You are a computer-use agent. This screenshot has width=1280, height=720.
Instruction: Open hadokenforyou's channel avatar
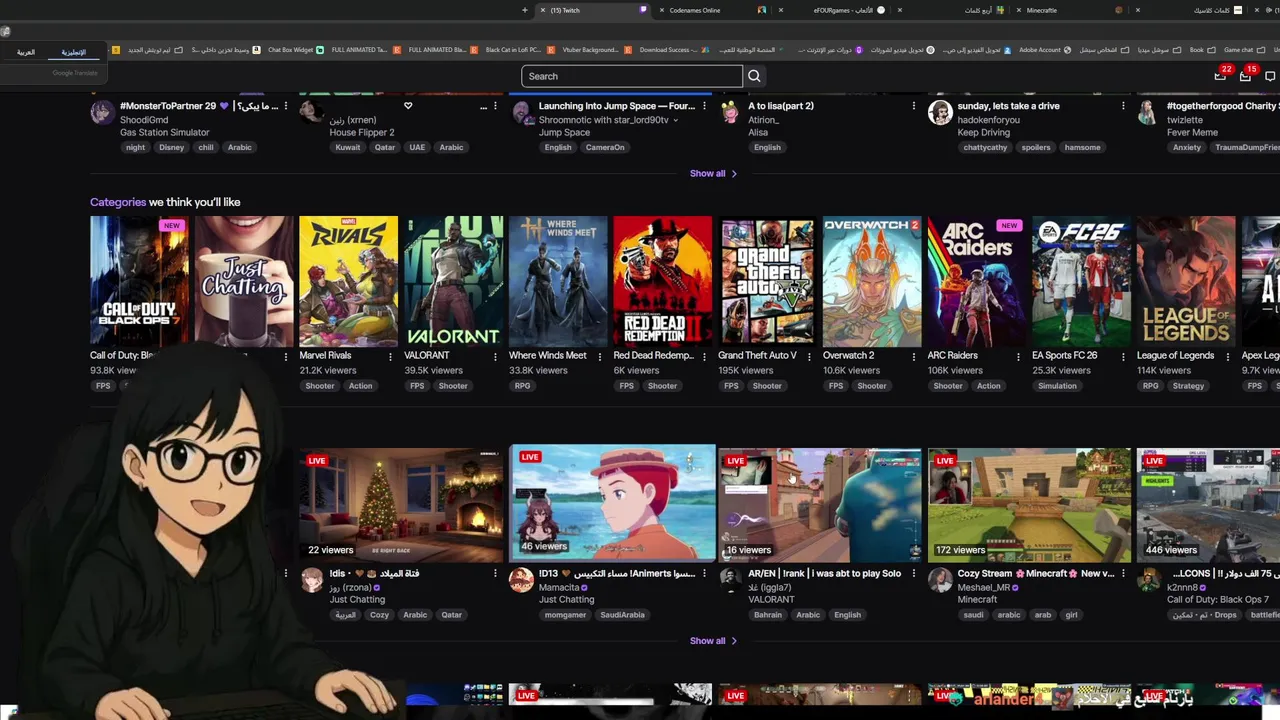pos(940,112)
